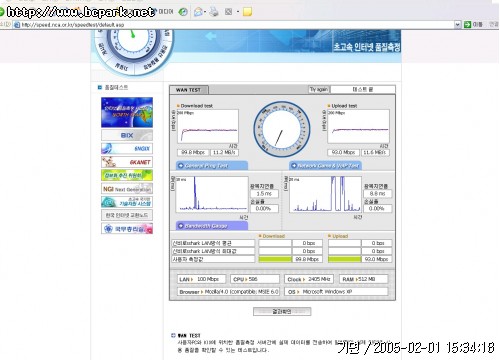This screenshot has width=500, height=360.
Task: Click the 11.6 MB/s upload field
Action: pyautogui.click(x=375, y=152)
